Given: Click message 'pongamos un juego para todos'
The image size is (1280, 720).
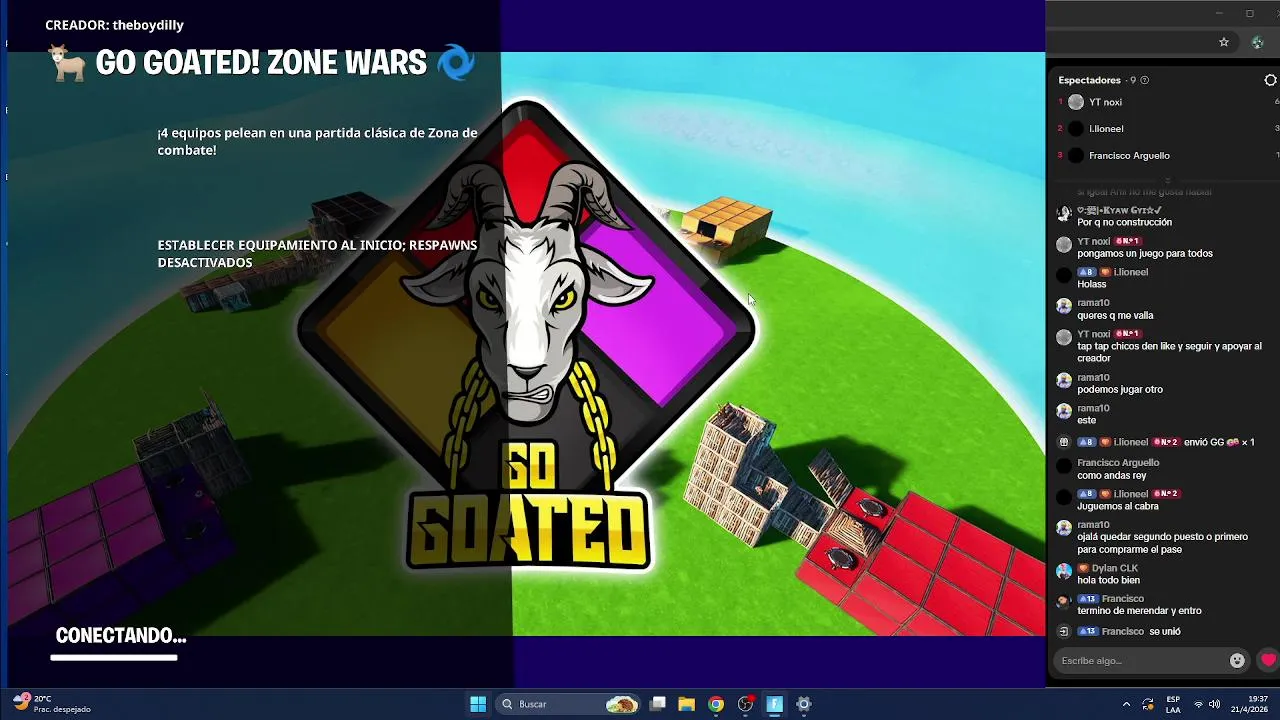Looking at the screenshot, I should [1145, 253].
